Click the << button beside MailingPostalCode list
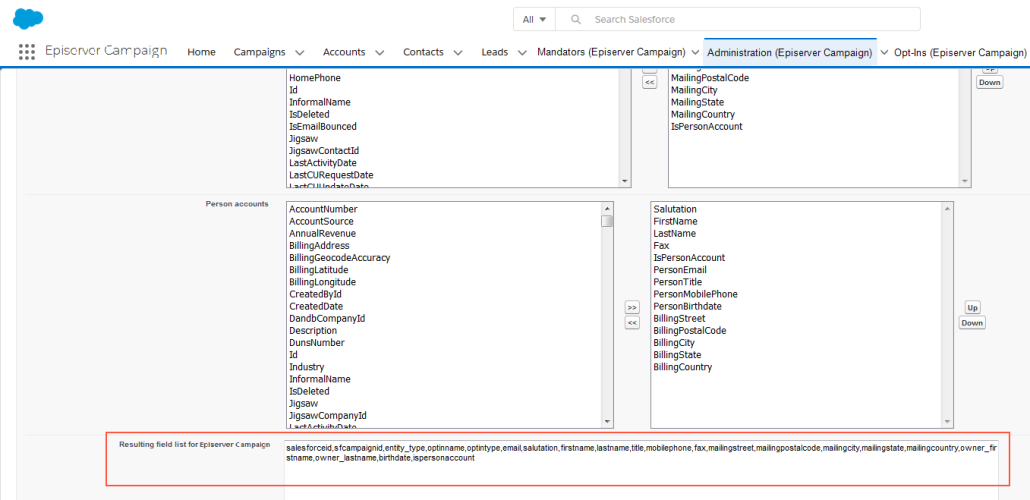 pos(649,82)
